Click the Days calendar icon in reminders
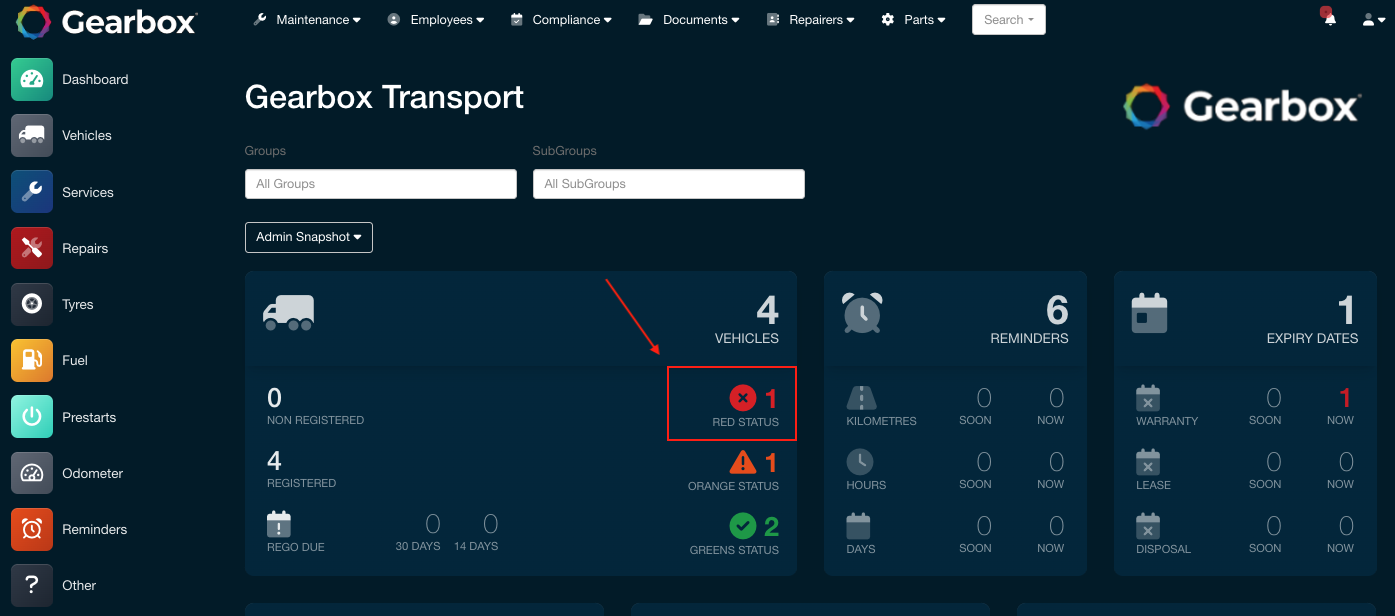The height and width of the screenshot is (616, 1395). pyautogui.click(x=859, y=526)
